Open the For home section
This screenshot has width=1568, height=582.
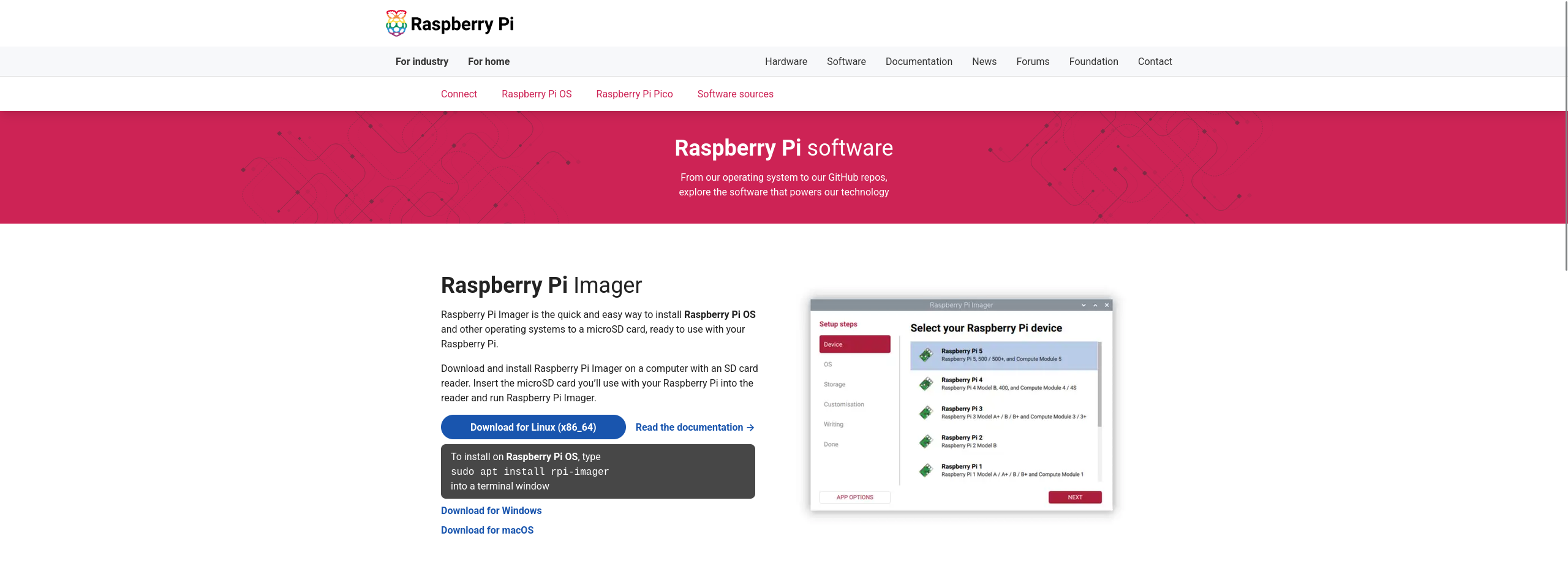click(x=488, y=61)
